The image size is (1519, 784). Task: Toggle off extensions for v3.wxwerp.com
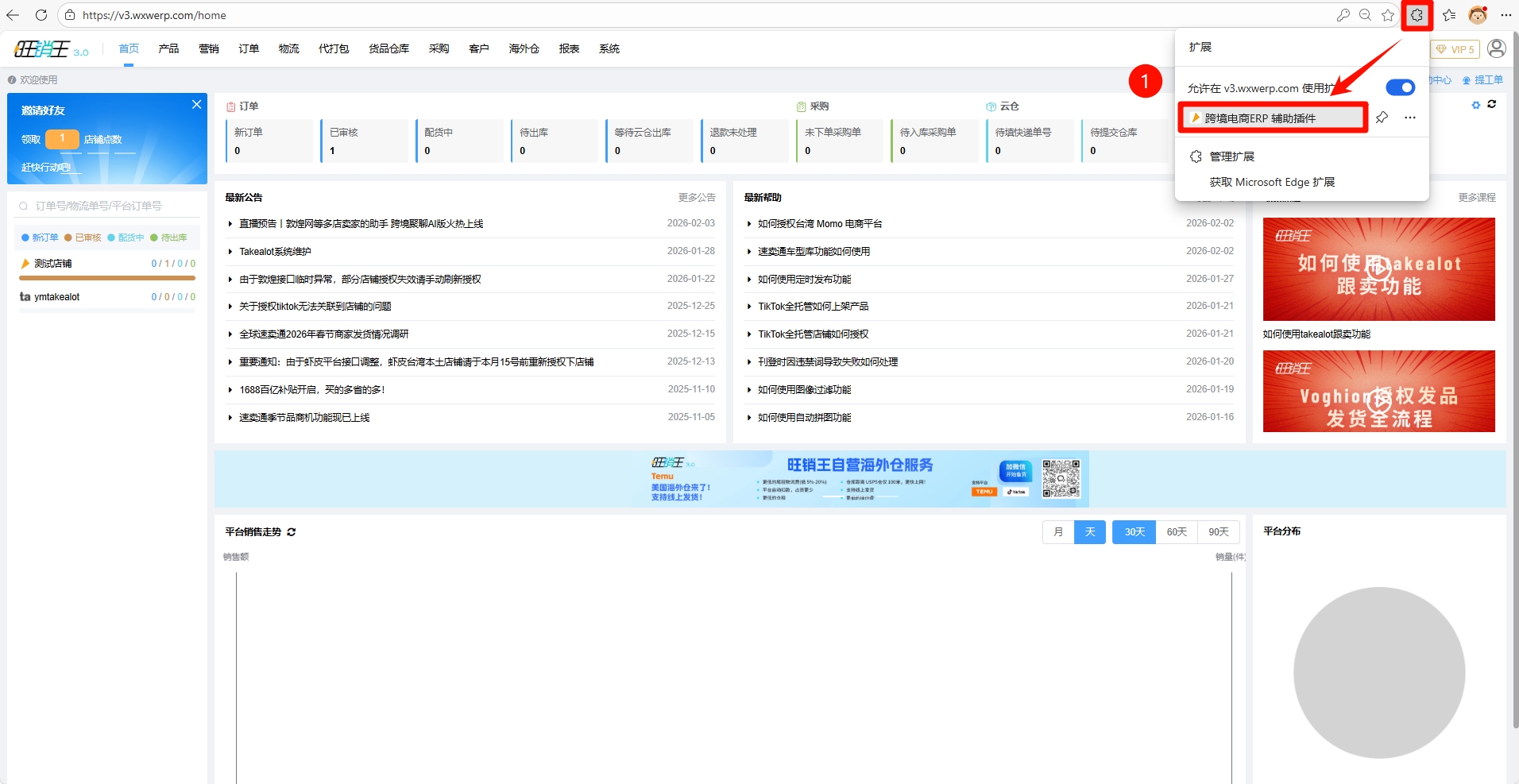(1400, 87)
